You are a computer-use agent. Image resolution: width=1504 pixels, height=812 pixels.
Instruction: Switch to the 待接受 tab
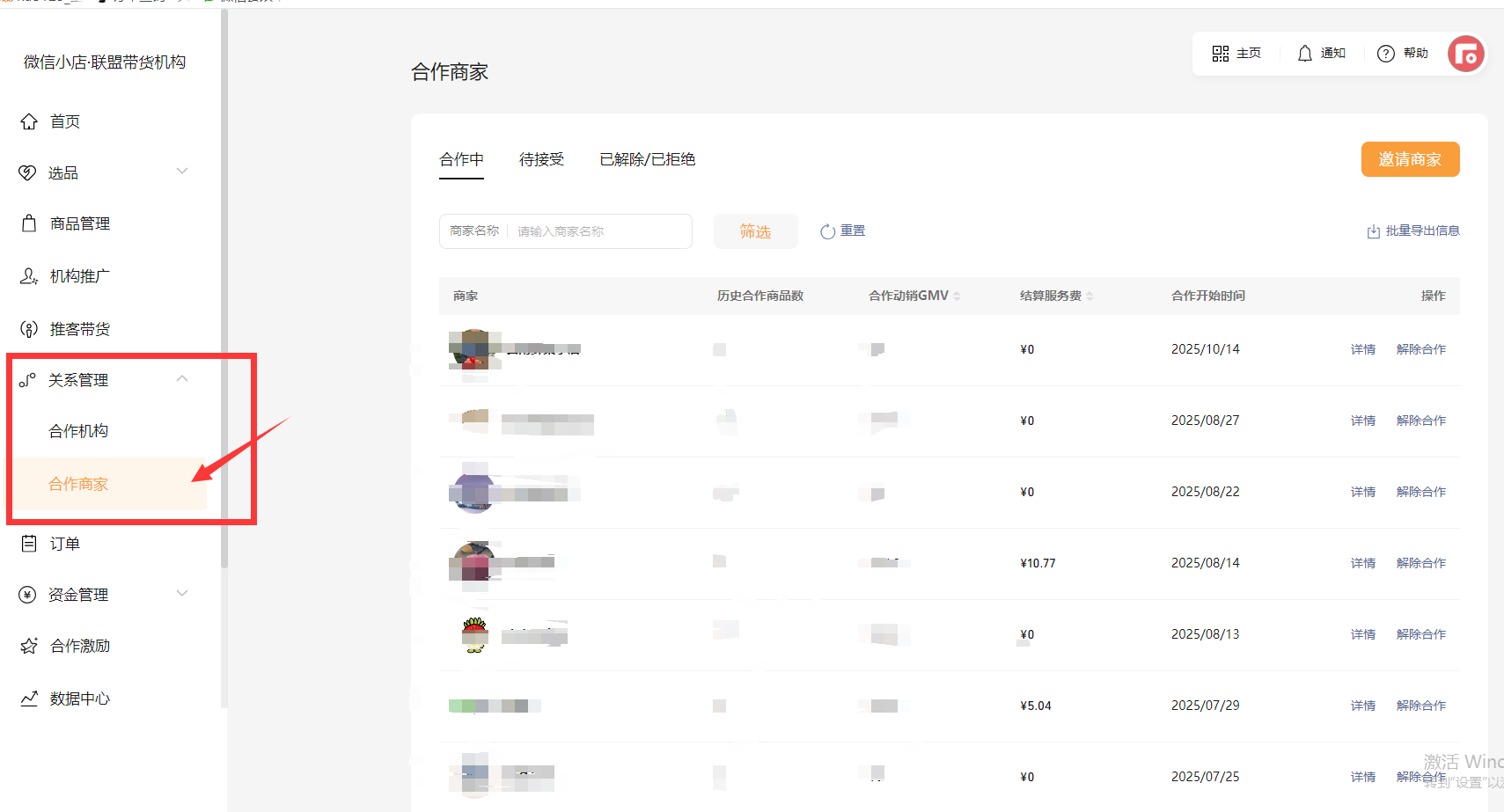click(x=541, y=159)
